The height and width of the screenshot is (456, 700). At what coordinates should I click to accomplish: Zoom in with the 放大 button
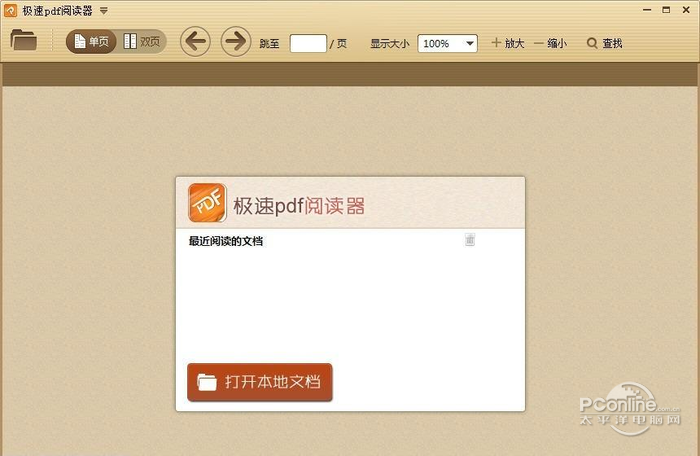(x=508, y=43)
